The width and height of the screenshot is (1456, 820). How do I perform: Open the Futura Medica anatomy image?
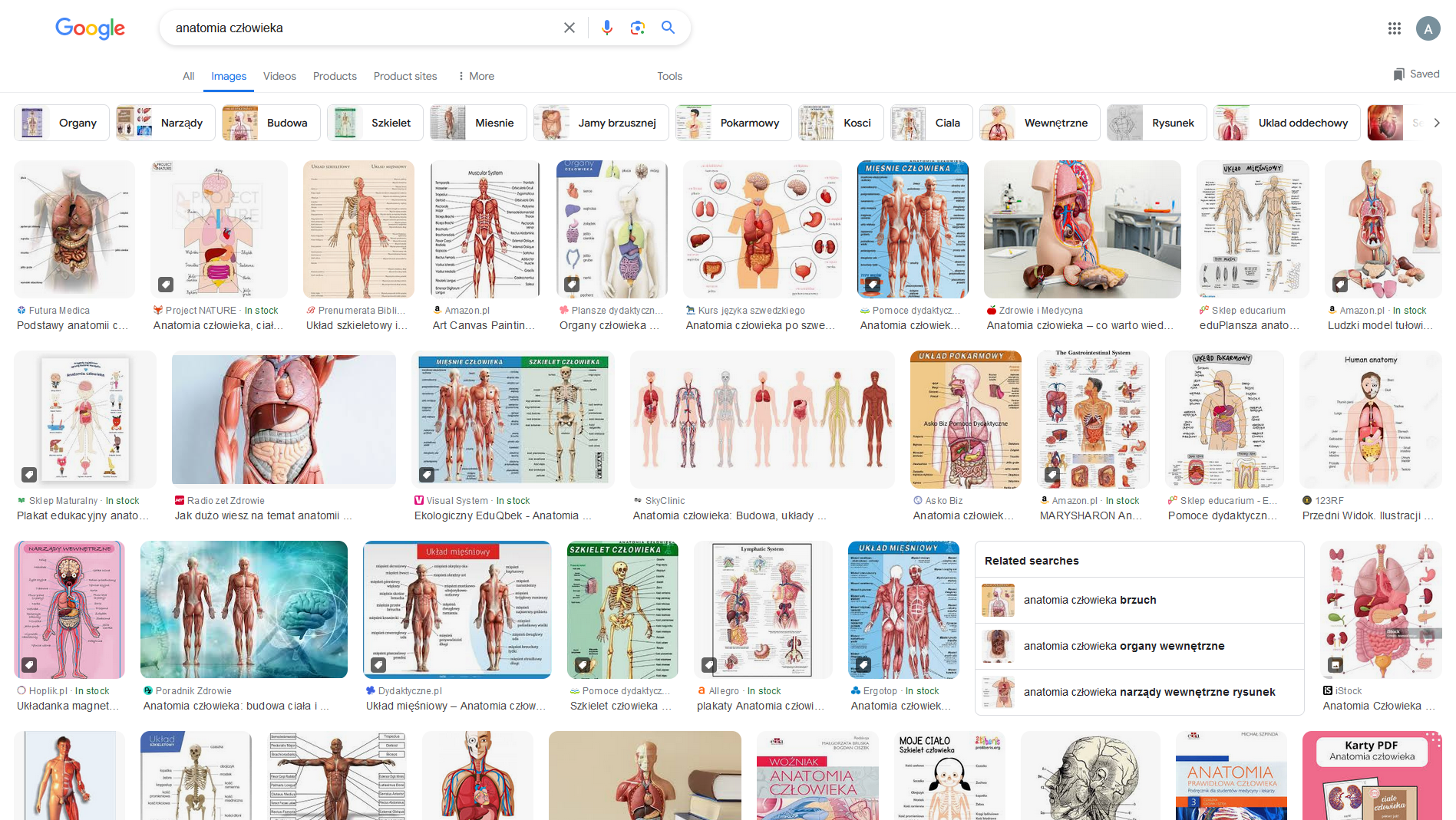tap(74, 229)
